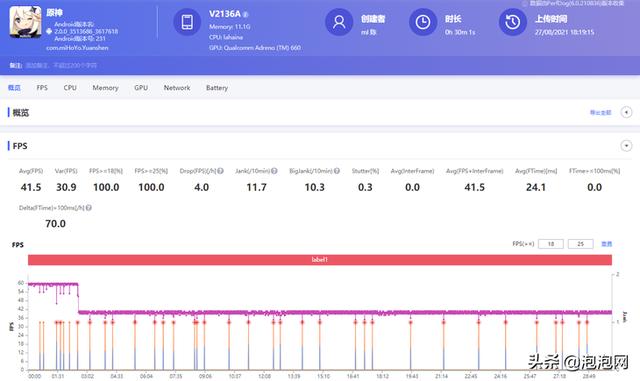The image size is (640, 381).
Task: Click the reset link next to FPS thresholds
Action: coord(607,244)
